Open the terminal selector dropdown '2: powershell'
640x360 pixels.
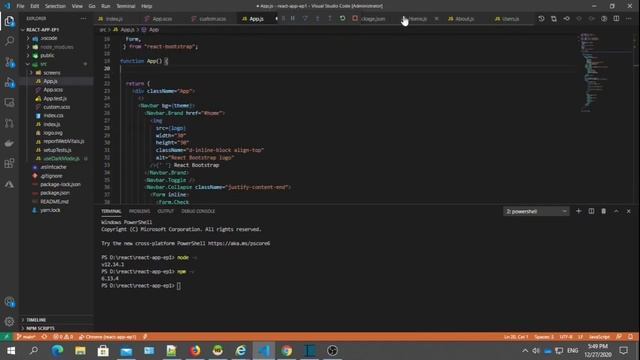536,211
